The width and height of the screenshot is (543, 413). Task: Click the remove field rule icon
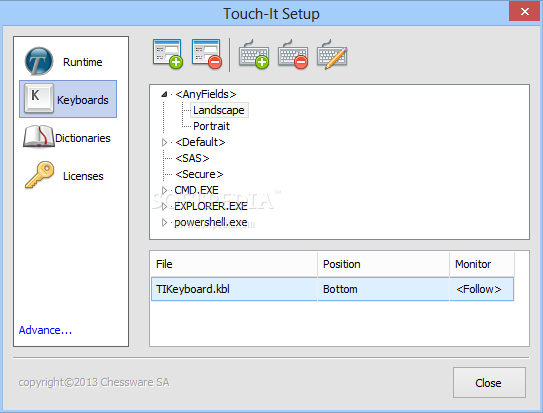point(207,54)
